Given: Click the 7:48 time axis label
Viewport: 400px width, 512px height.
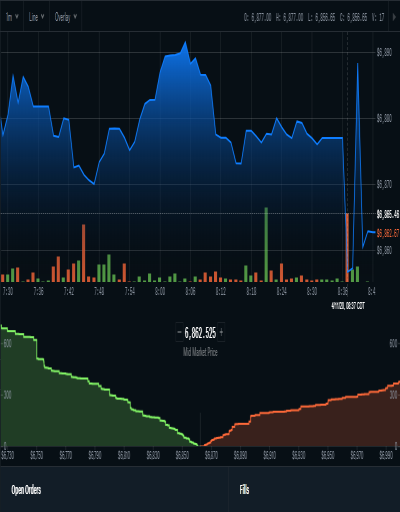Looking at the screenshot, I should tap(99, 291).
